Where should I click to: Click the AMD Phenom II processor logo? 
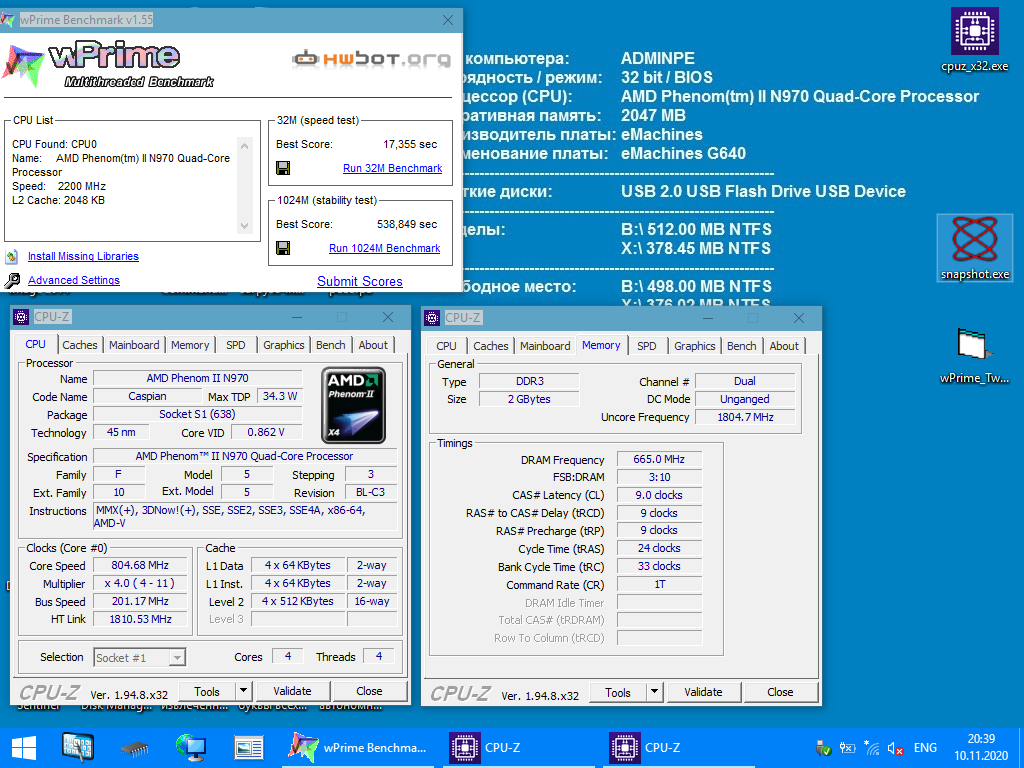pyautogui.click(x=353, y=406)
